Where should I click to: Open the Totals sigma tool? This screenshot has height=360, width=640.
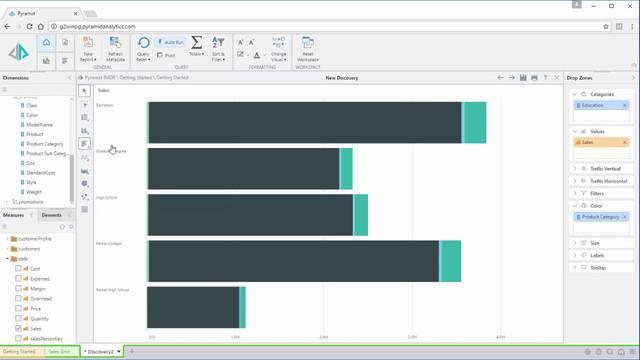point(197,42)
